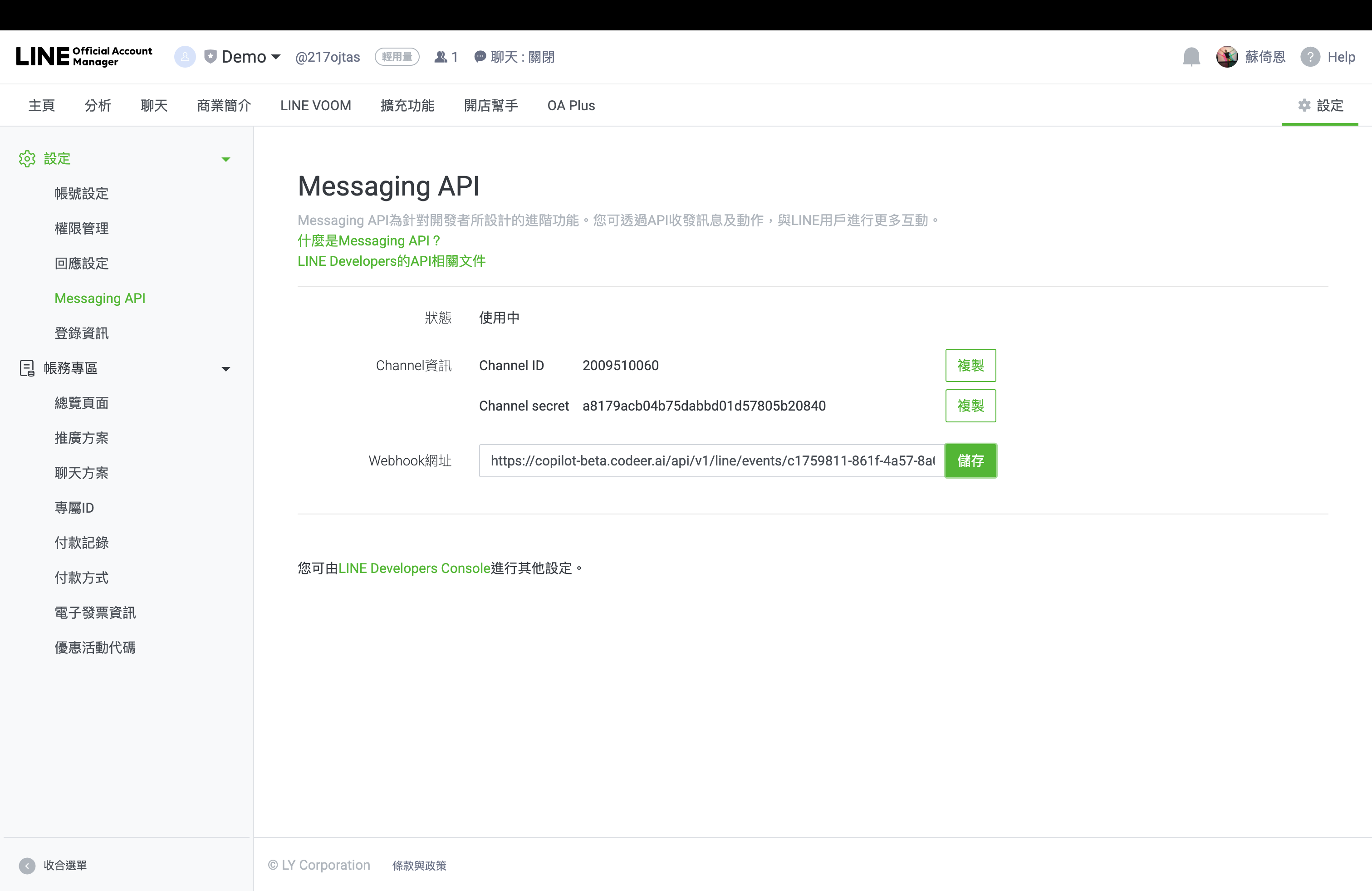Screen dimensions: 1372x891
Task: Click the Help icon
Action: pos(1312,56)
